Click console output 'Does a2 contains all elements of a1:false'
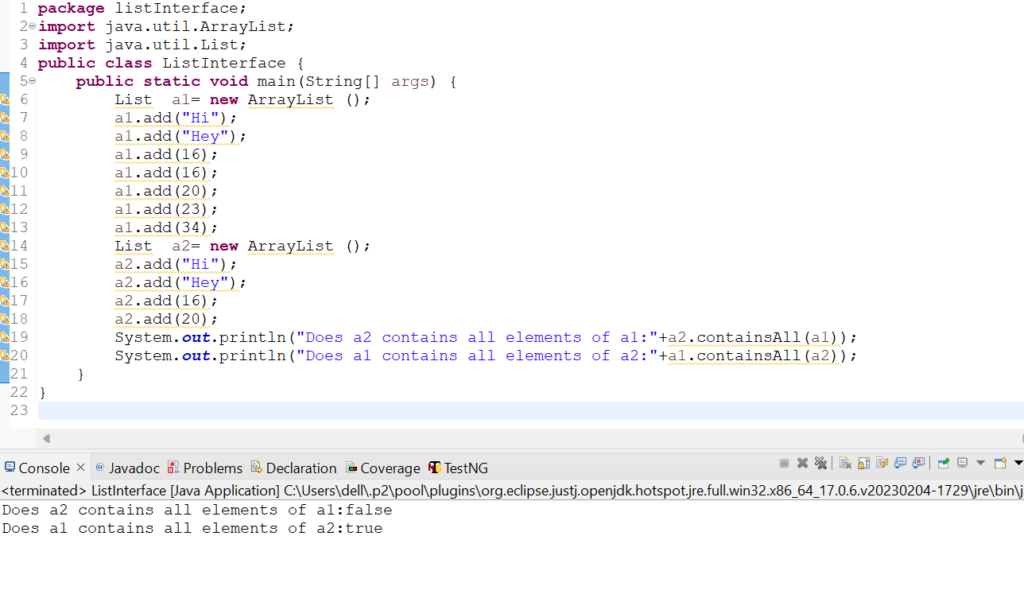Image resolution: width=1024 pixels, height=602 pixels. click(197, 510)
